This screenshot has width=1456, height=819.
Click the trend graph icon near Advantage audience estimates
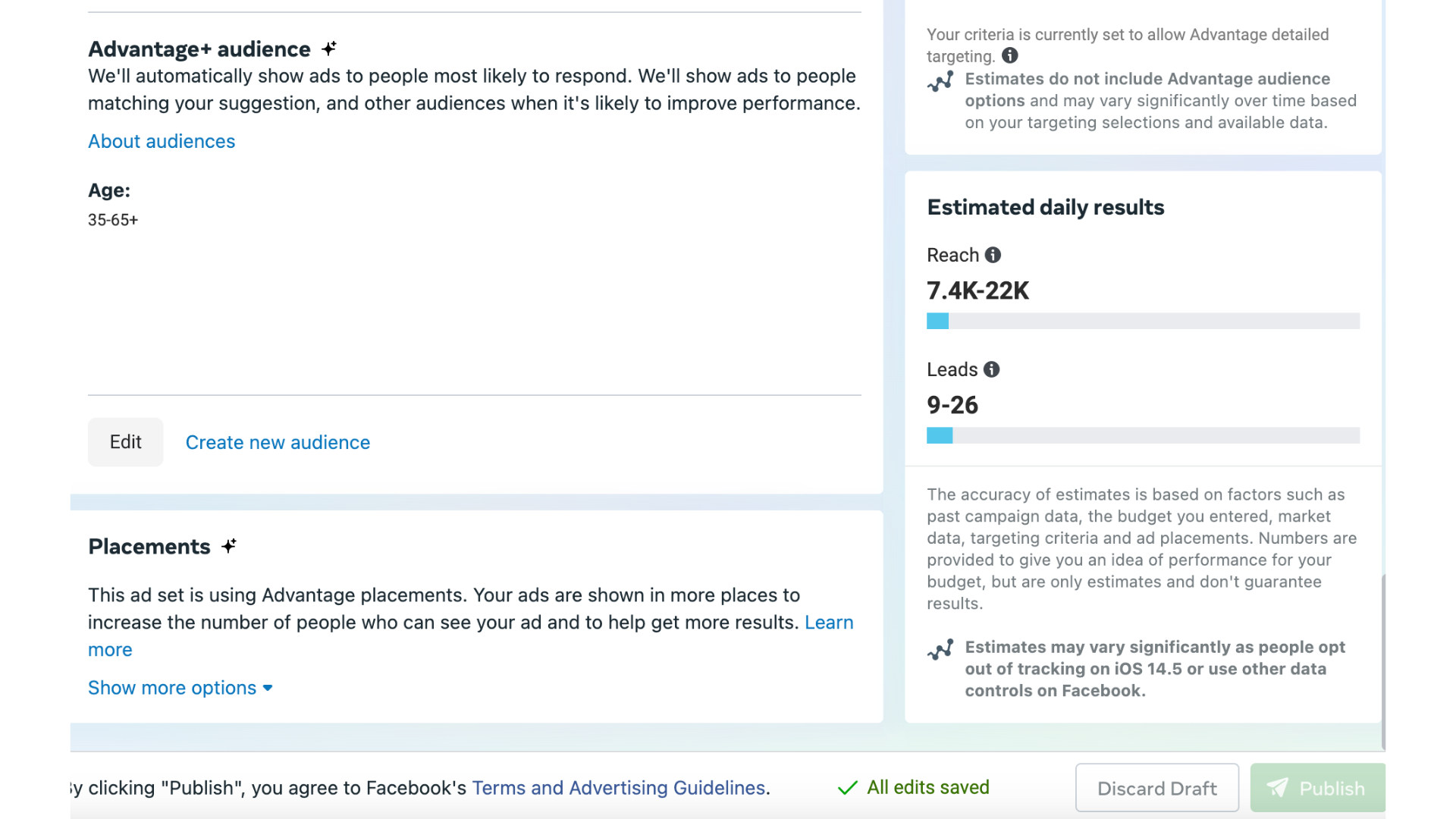940,82
